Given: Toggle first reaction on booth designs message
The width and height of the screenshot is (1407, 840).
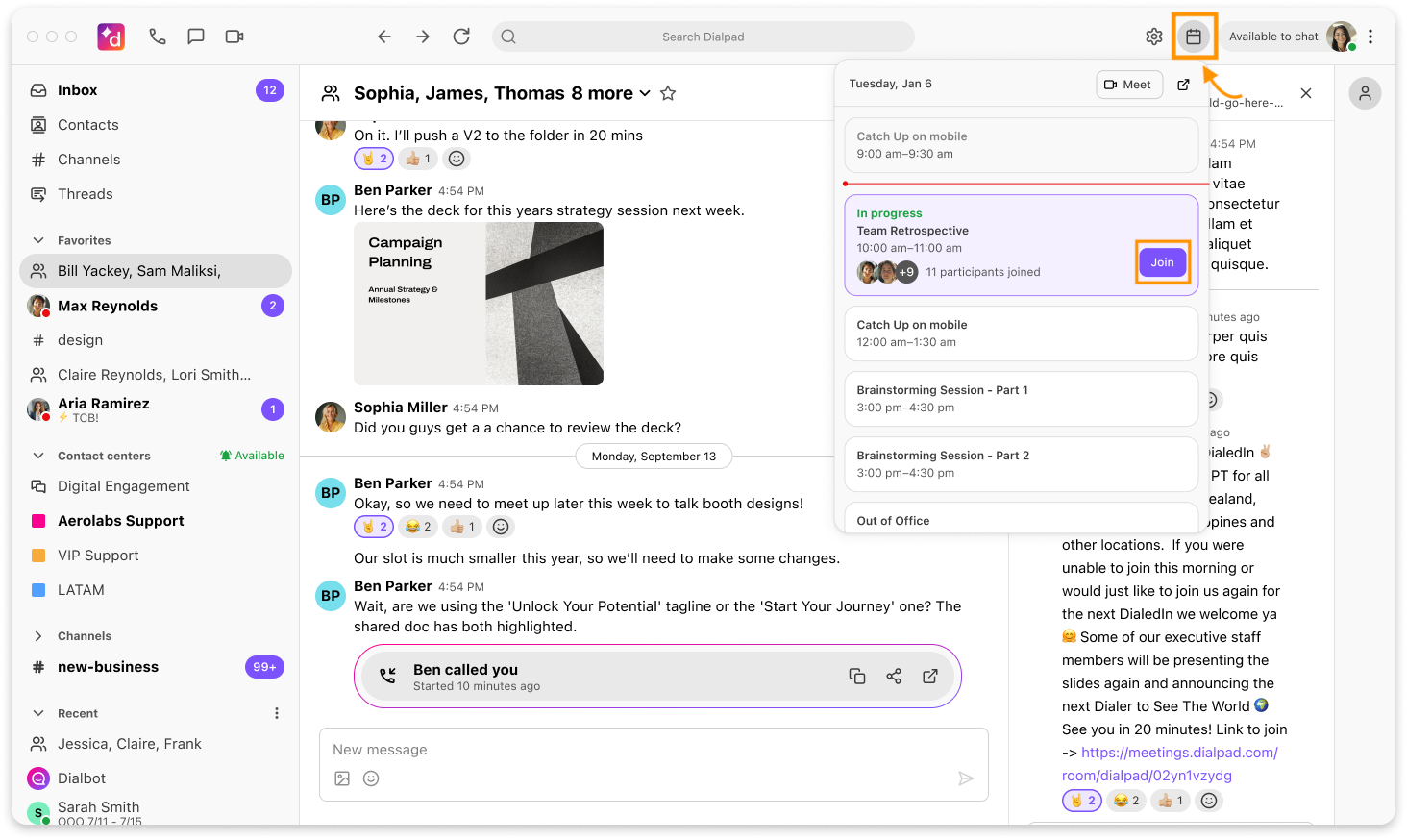Looking at the screenshot, I should 374,527.
